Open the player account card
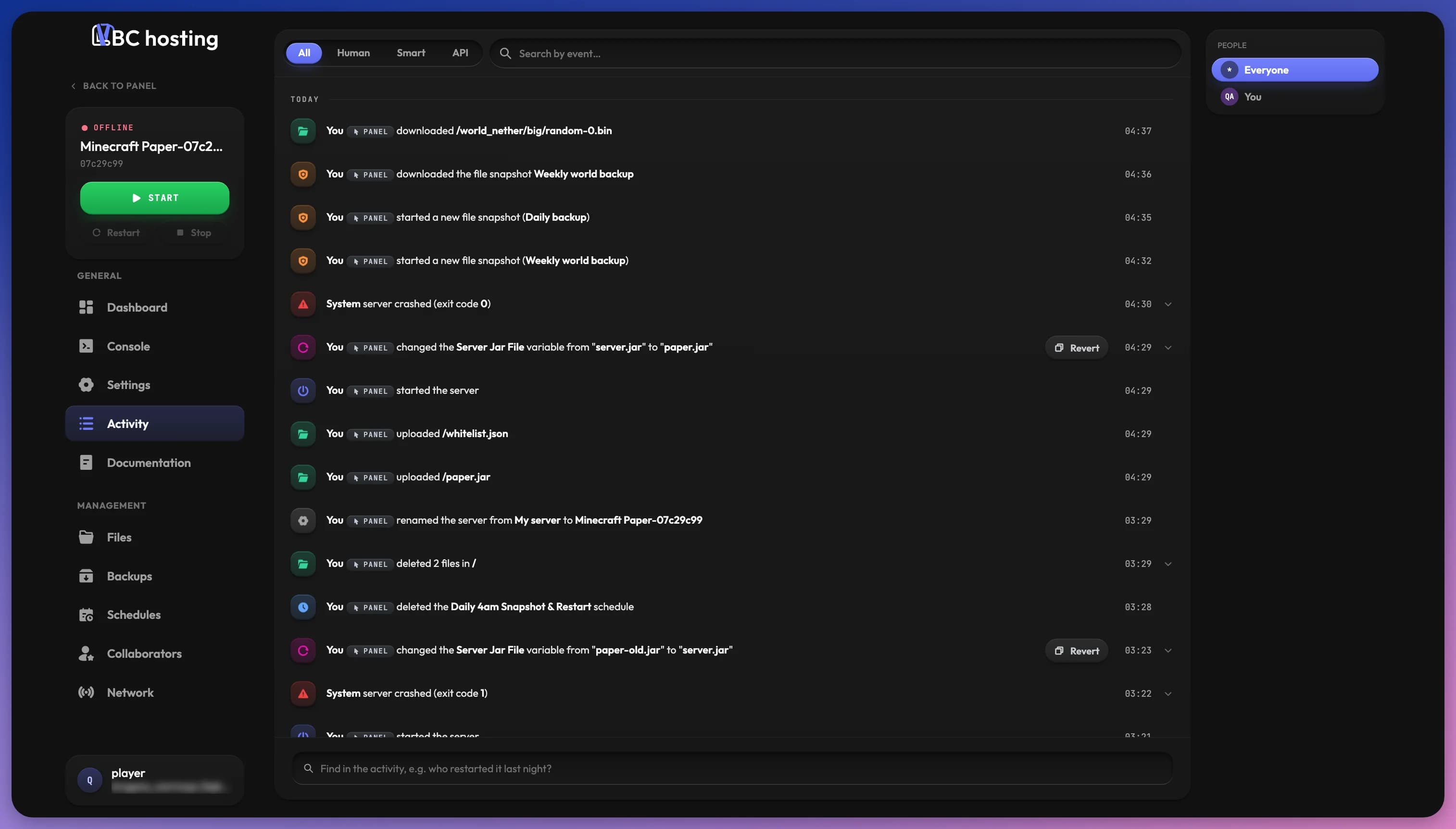The image size is (1456, 829). click(x=155, y=780)
